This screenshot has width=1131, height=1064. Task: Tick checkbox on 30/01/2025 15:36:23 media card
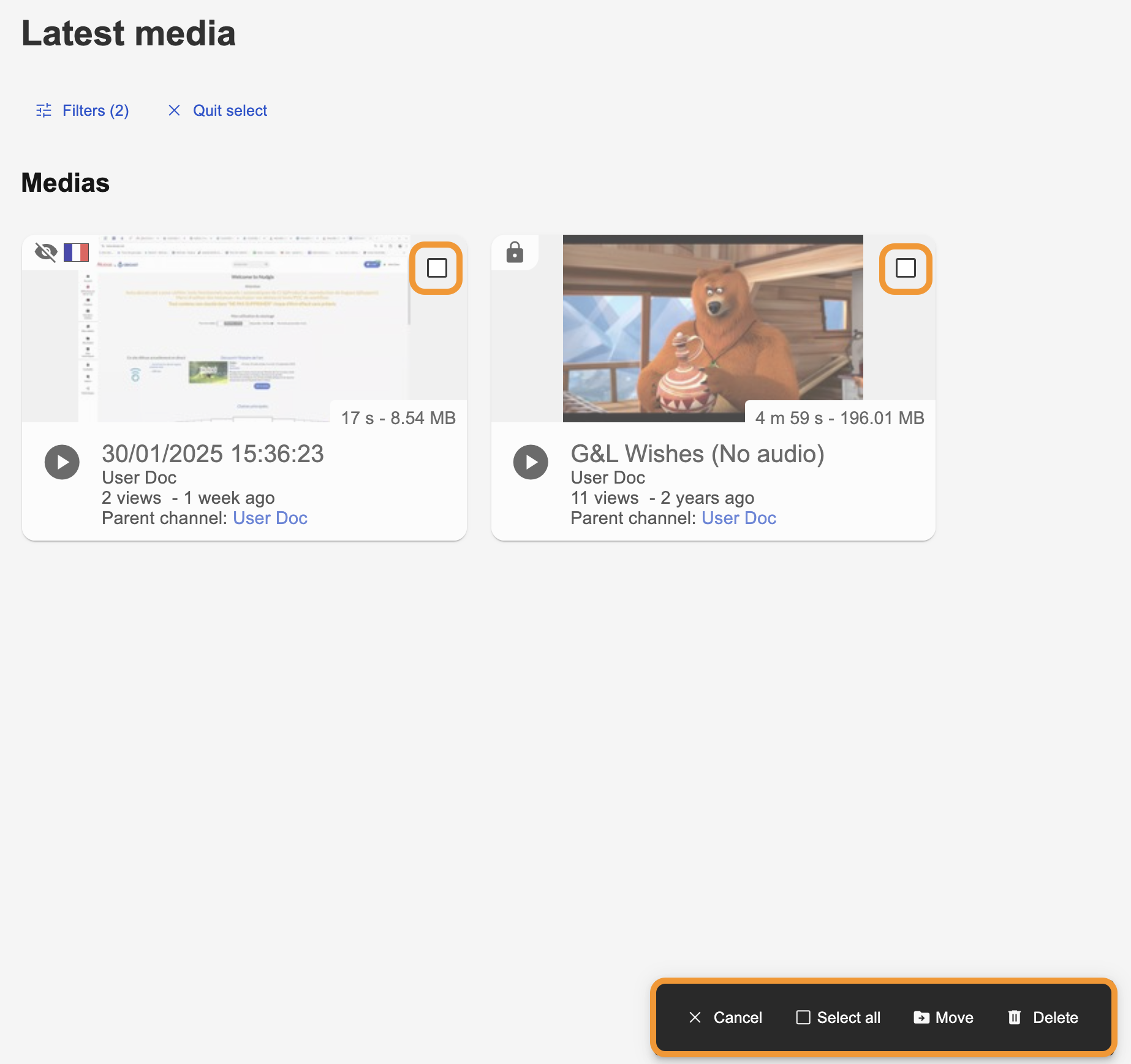[437, 268]
